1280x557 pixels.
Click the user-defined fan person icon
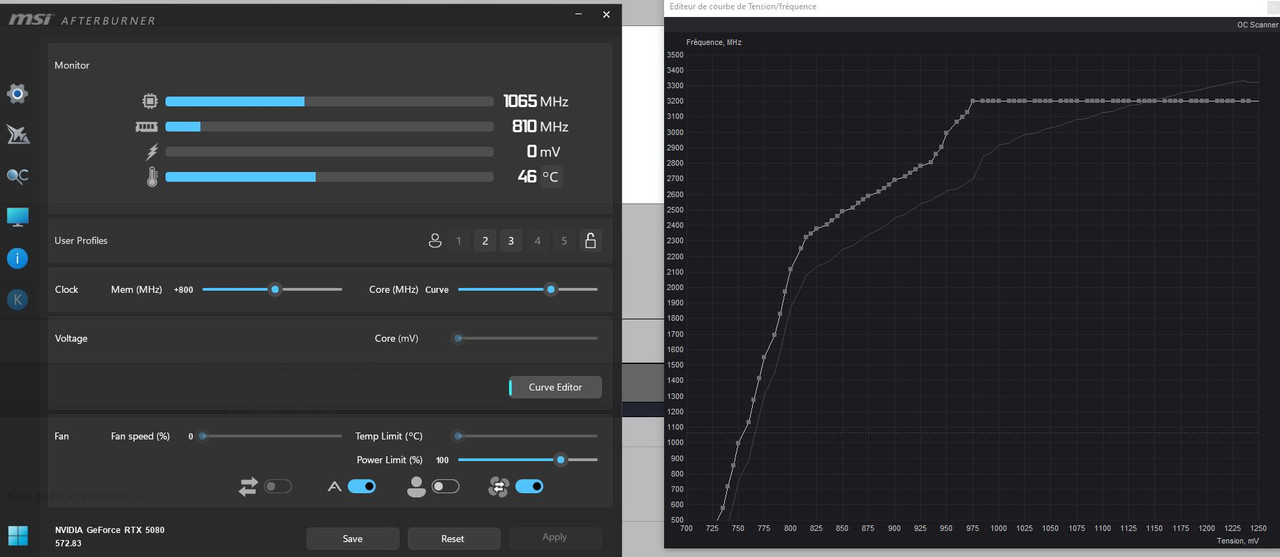pyautogui.click(x=417, y=487)
